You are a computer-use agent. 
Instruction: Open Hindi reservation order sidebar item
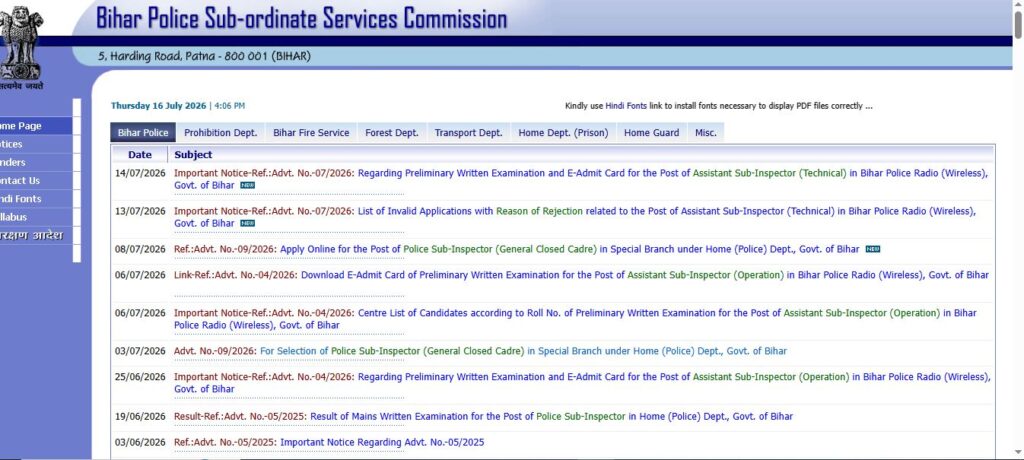36,236
